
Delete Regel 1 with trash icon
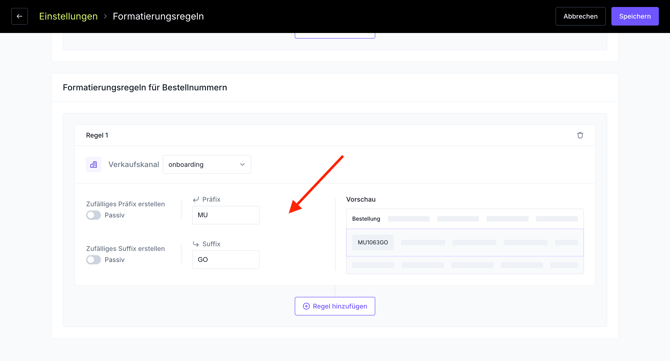[x=580, y=135]
